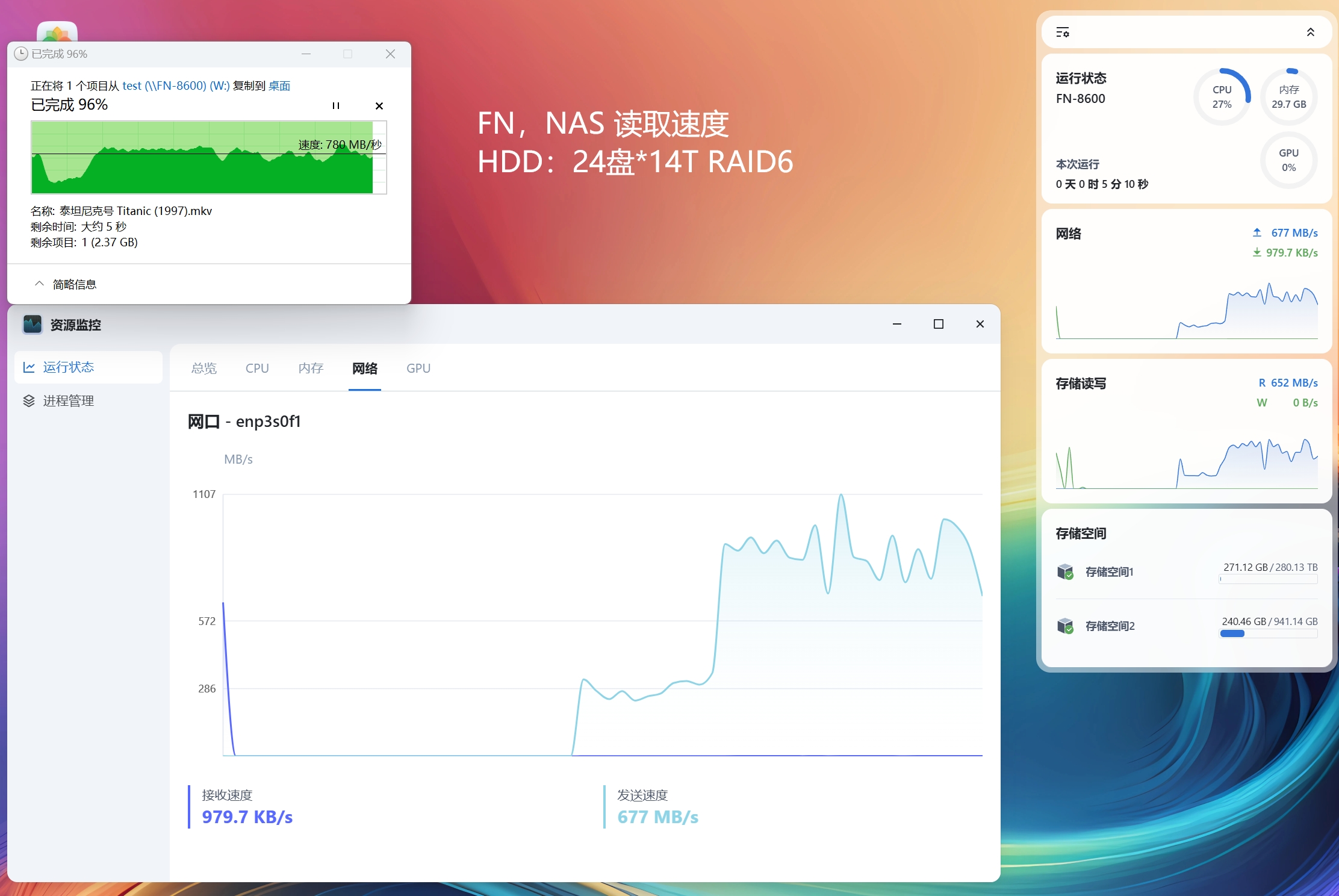Click the copy progress speed graph
Viewport: 1339px width, 896px height.
pyautogui.click(x=209, y=157)
